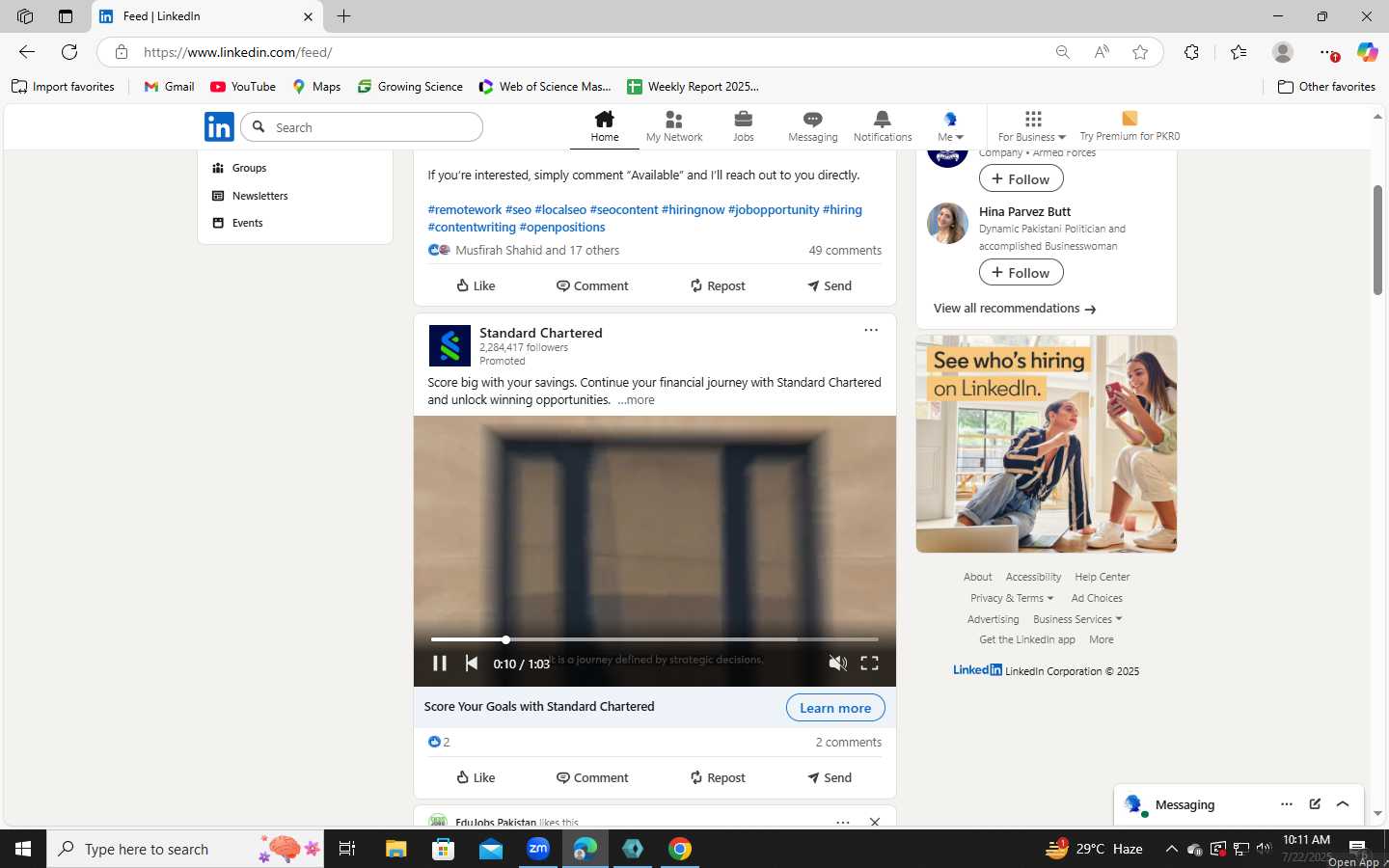Repost the hiring post above Standard Chartered
Viewport: 1389px width, 868px height.
click(x=718, y=285)
